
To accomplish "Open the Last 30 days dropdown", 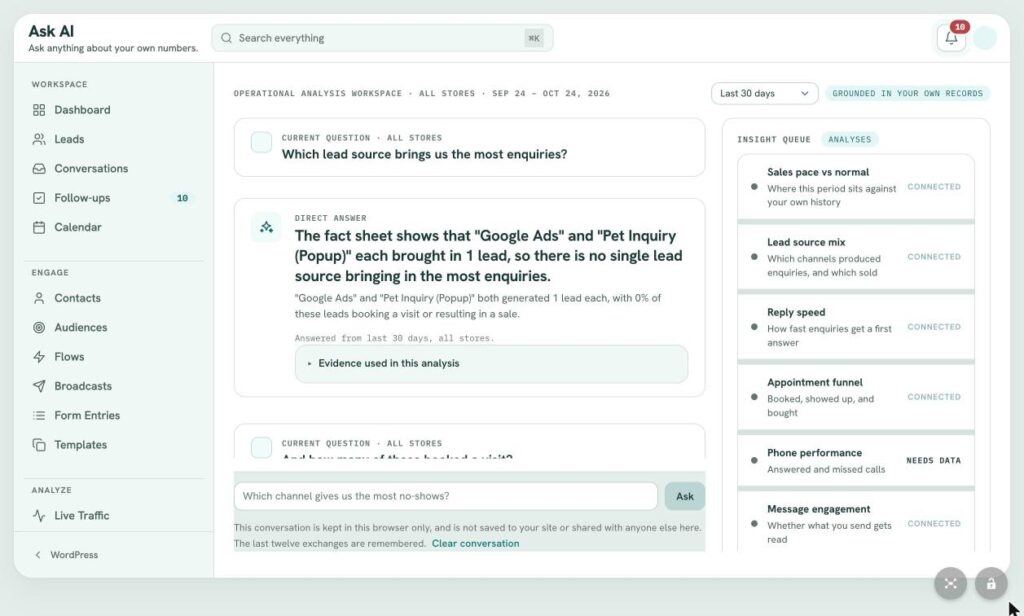I will coord(764,93).
